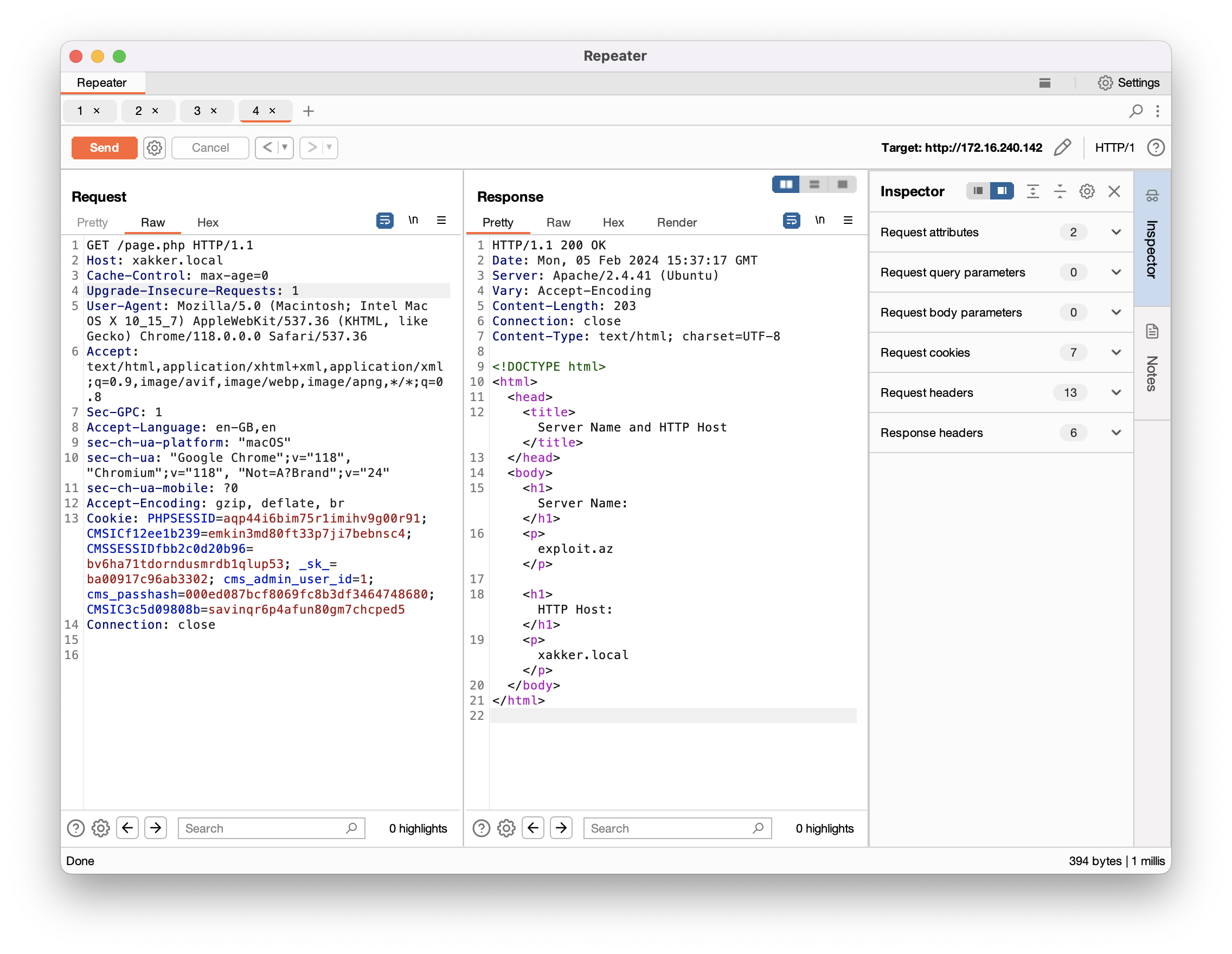Toggle response non-printable characters \n
This screenshot has height=954, width=1232.
click(x=820, y=221)
